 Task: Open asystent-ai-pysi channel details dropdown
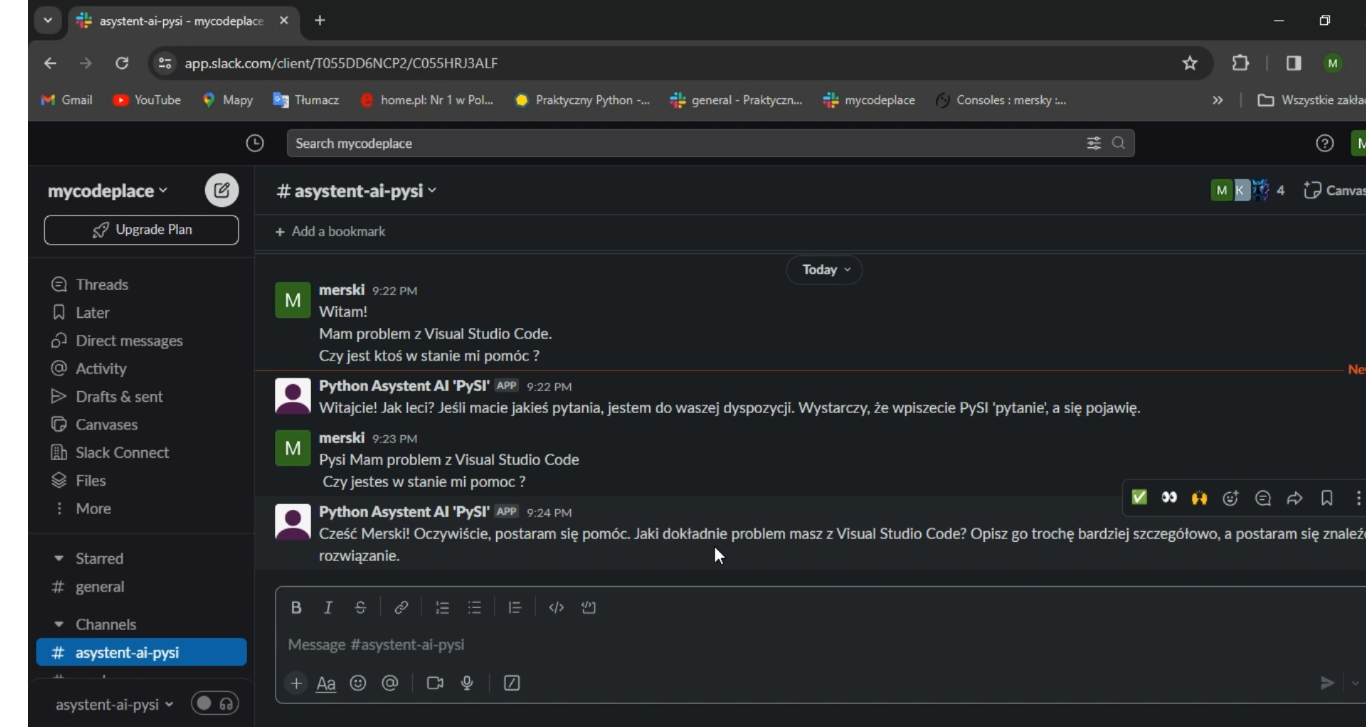(357, 190)
